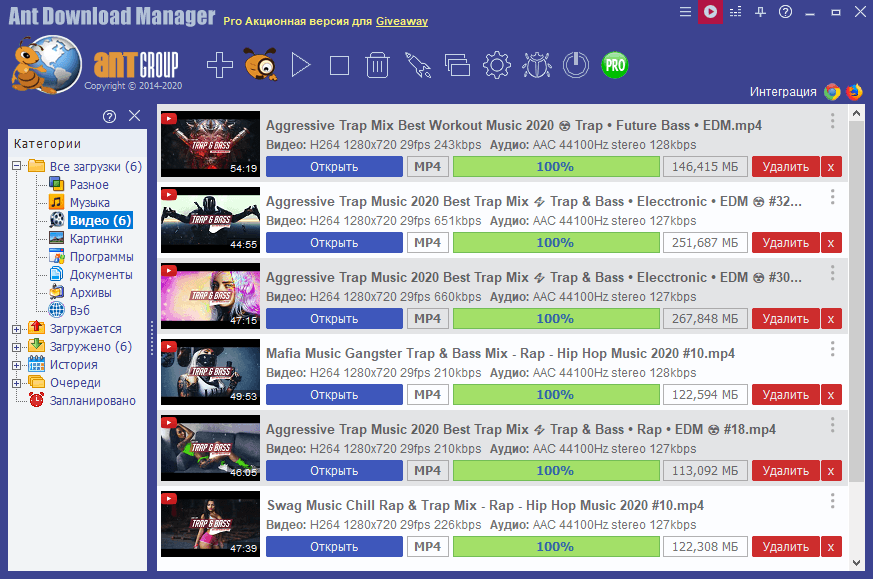The width and height of the screenshot is (873, 579).
Task: Open the three-dot menu of the first download
Action: (x=830, y=121)
